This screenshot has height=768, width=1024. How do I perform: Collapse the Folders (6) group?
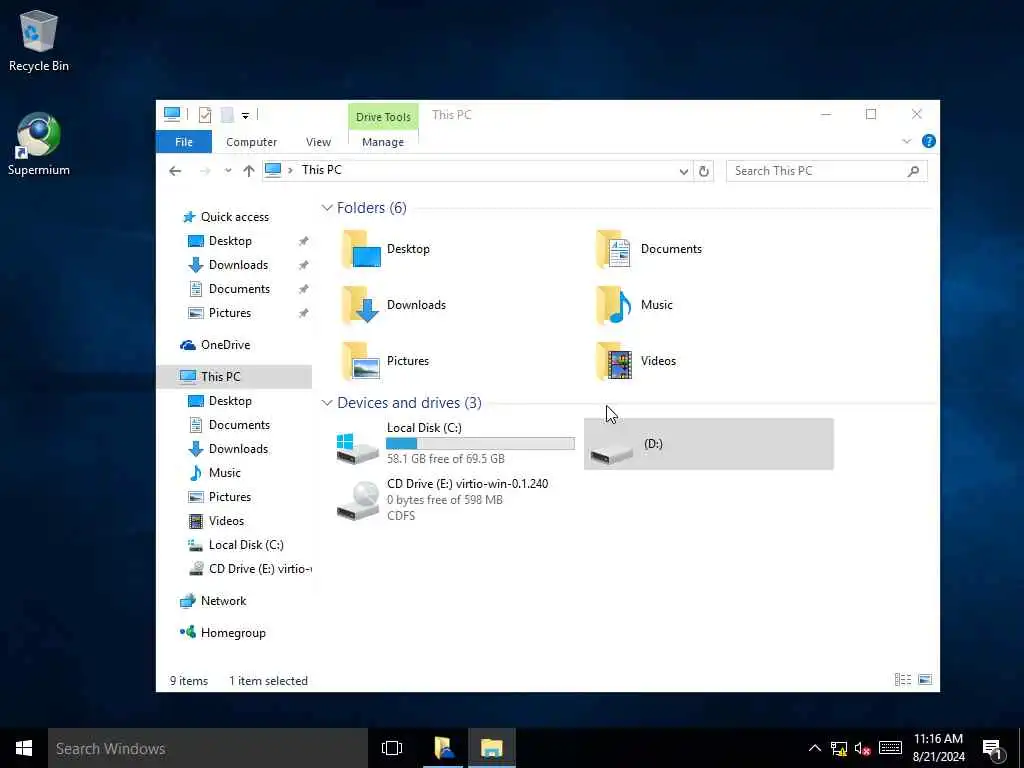(327, 208)
